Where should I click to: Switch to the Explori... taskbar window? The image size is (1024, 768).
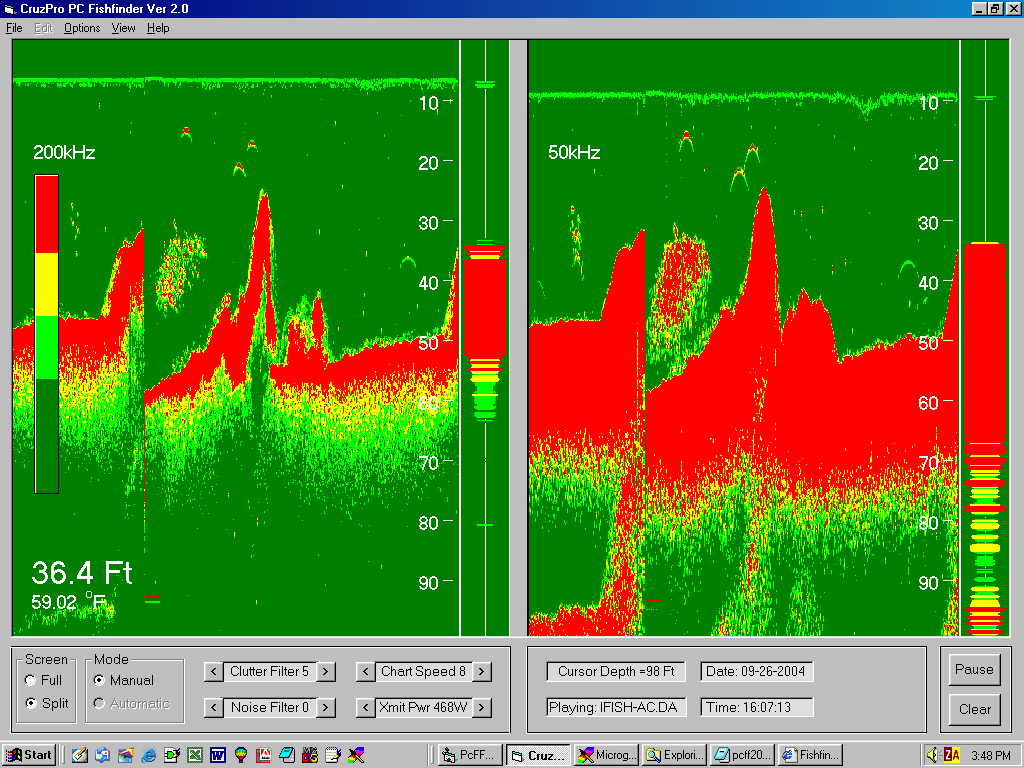(x=675, y=756)
